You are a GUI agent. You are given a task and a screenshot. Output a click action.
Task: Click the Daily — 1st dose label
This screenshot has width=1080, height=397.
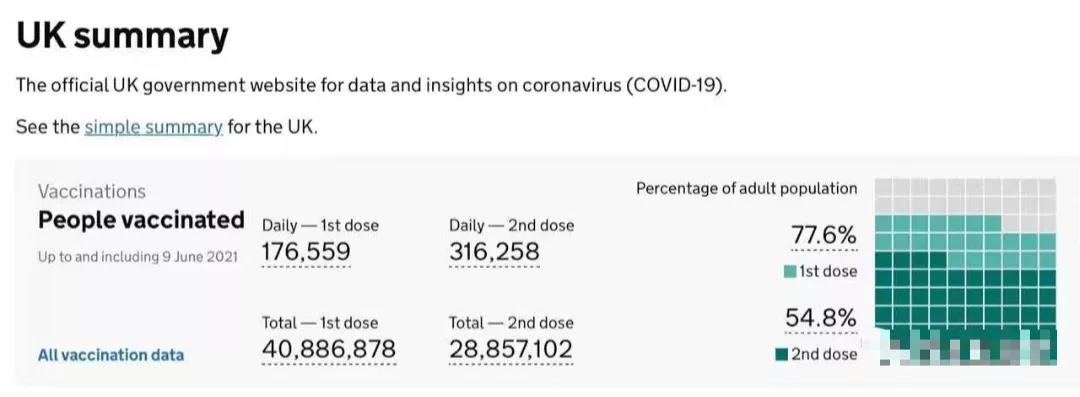320,225
